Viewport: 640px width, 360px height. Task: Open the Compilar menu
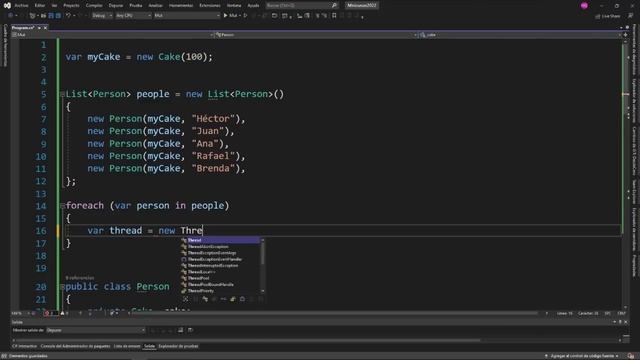coord(94,5)
